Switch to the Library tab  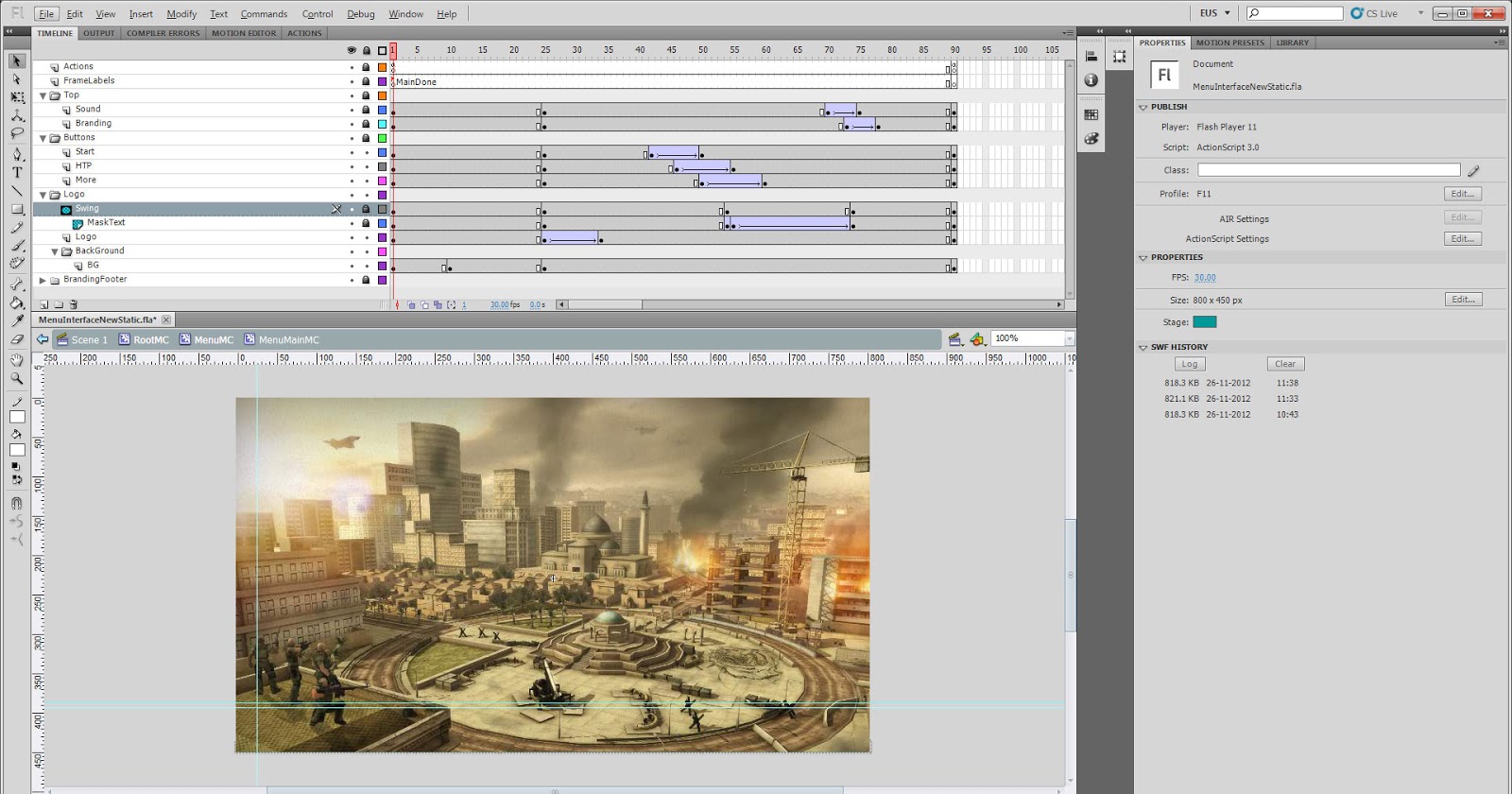[x=1292, y=43]
